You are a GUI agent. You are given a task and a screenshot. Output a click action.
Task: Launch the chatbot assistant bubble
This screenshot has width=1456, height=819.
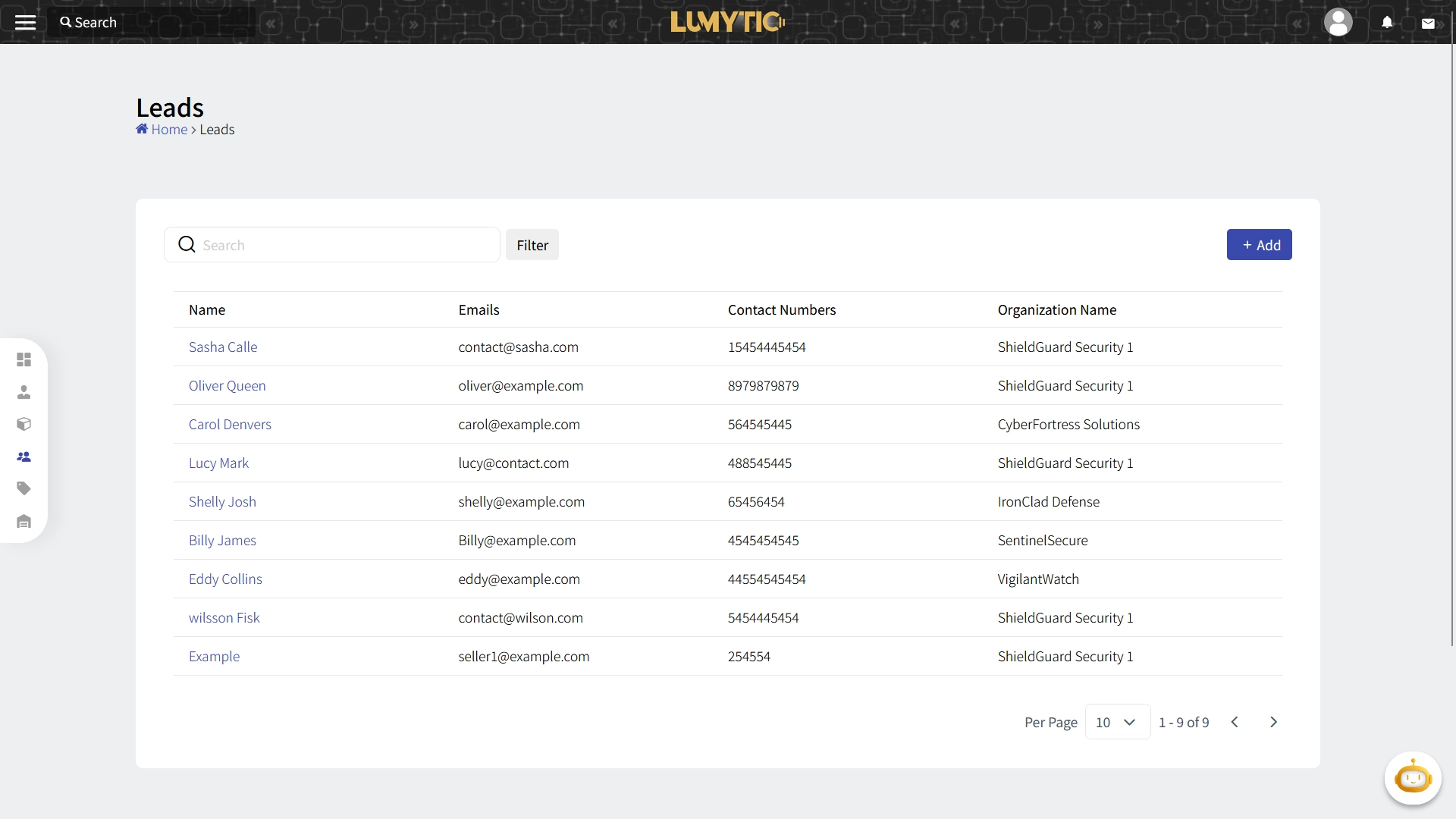pyautogui.click(x=1412, y=778)
